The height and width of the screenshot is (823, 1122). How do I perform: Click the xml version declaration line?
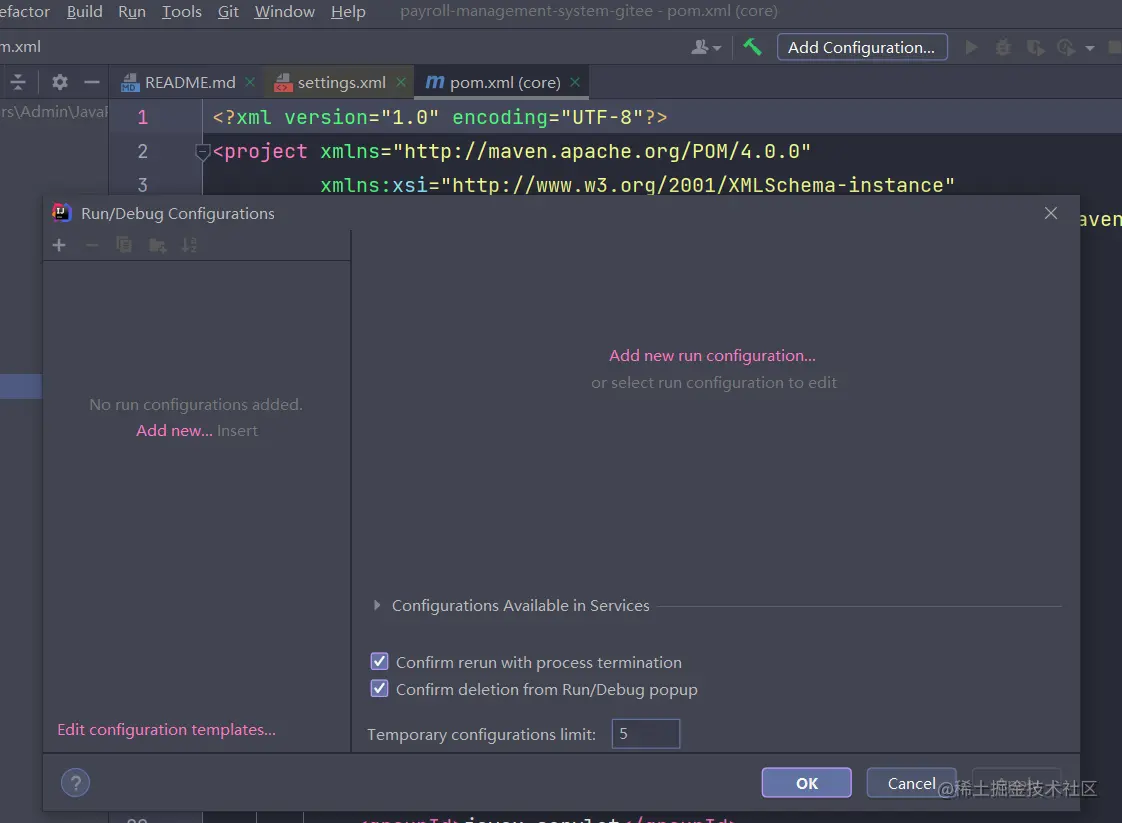coord(439,117)
